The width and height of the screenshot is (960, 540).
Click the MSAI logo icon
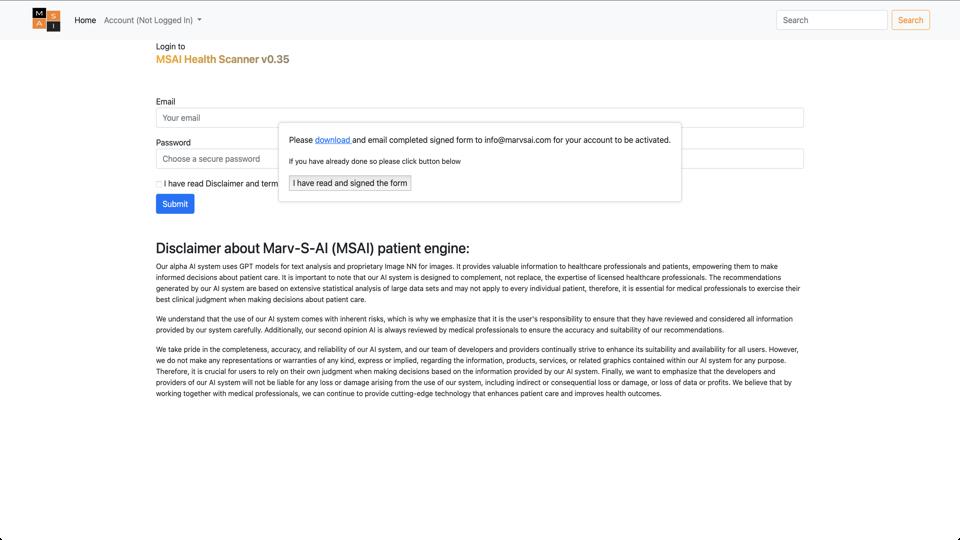[46, 20]
